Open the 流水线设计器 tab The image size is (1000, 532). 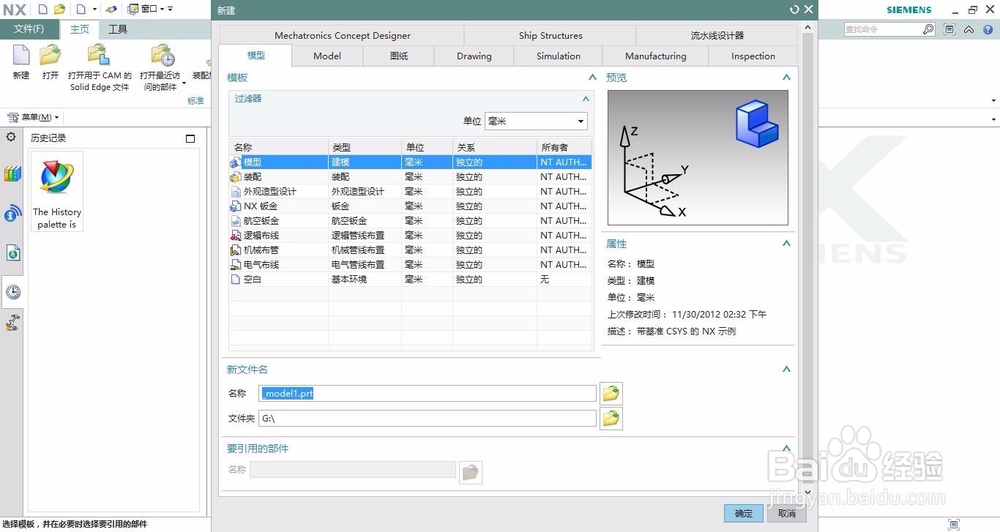tap(717, 35)
